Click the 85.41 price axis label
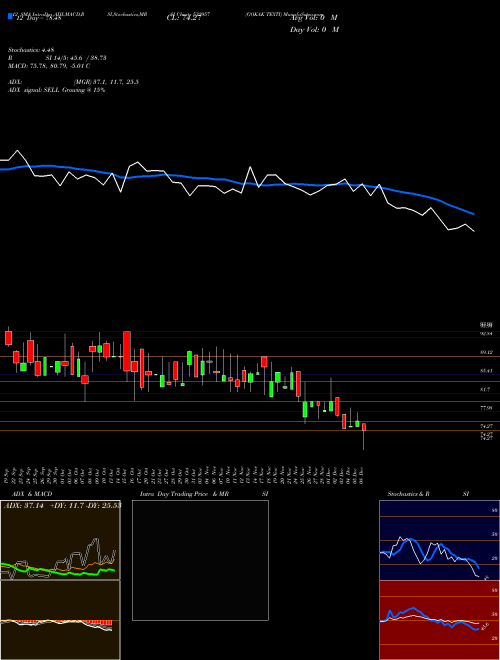Image resolution: width=500 pixels, height=660 pixels. 486,371
